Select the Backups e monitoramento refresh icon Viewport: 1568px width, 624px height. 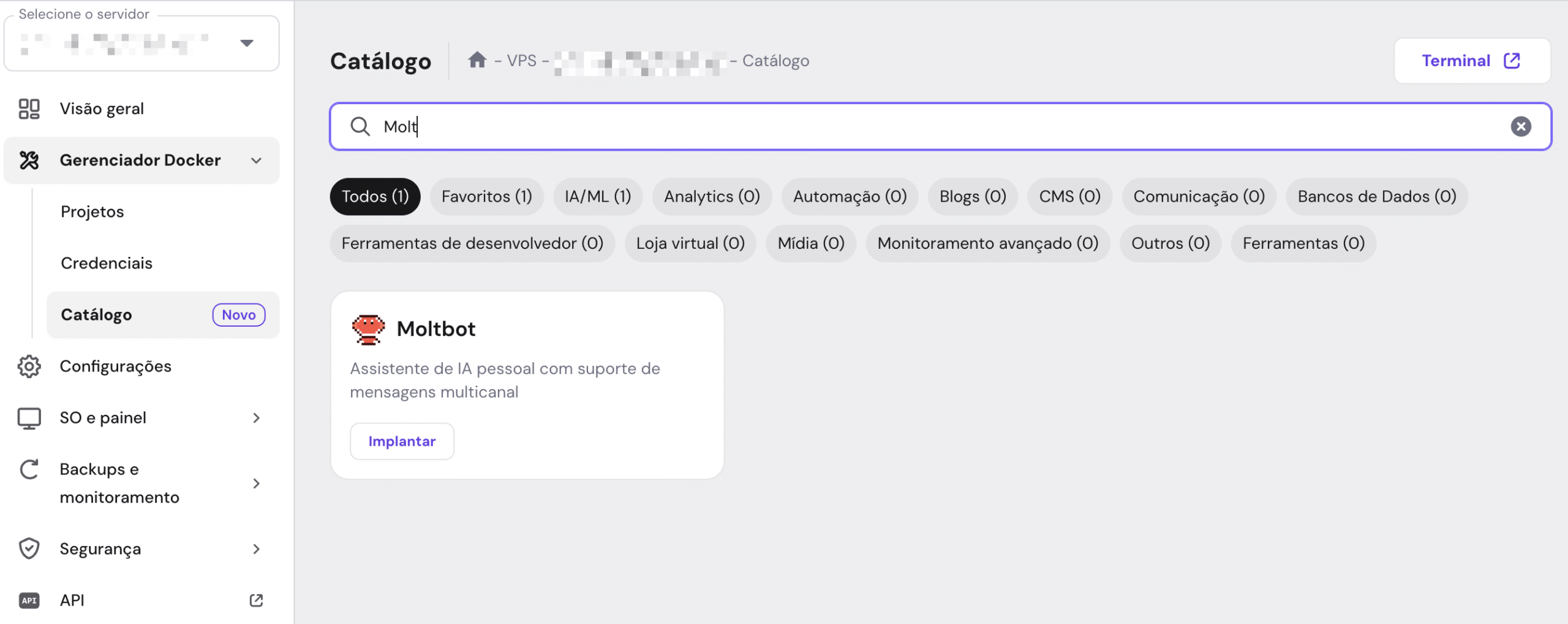click(x=28, y=469)
